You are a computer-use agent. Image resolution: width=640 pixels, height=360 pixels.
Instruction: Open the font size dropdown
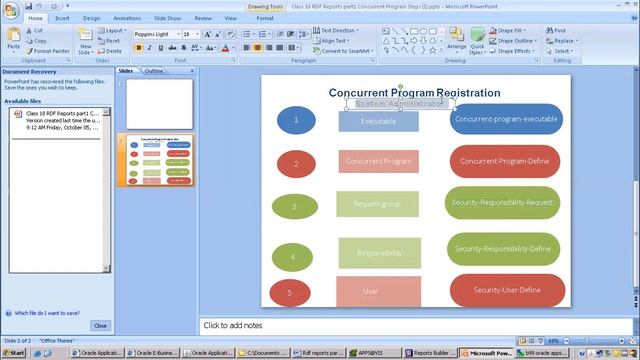pos(198,34)
